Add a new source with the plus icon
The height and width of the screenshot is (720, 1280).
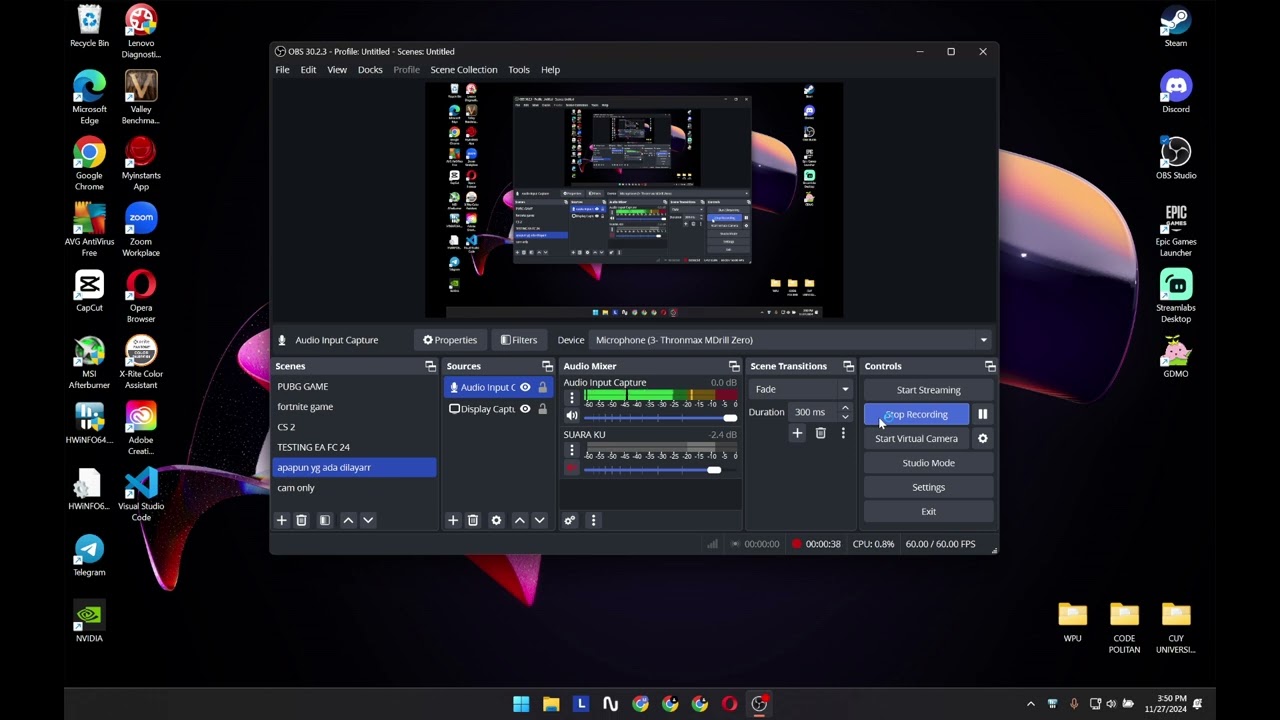coord(453,520)
